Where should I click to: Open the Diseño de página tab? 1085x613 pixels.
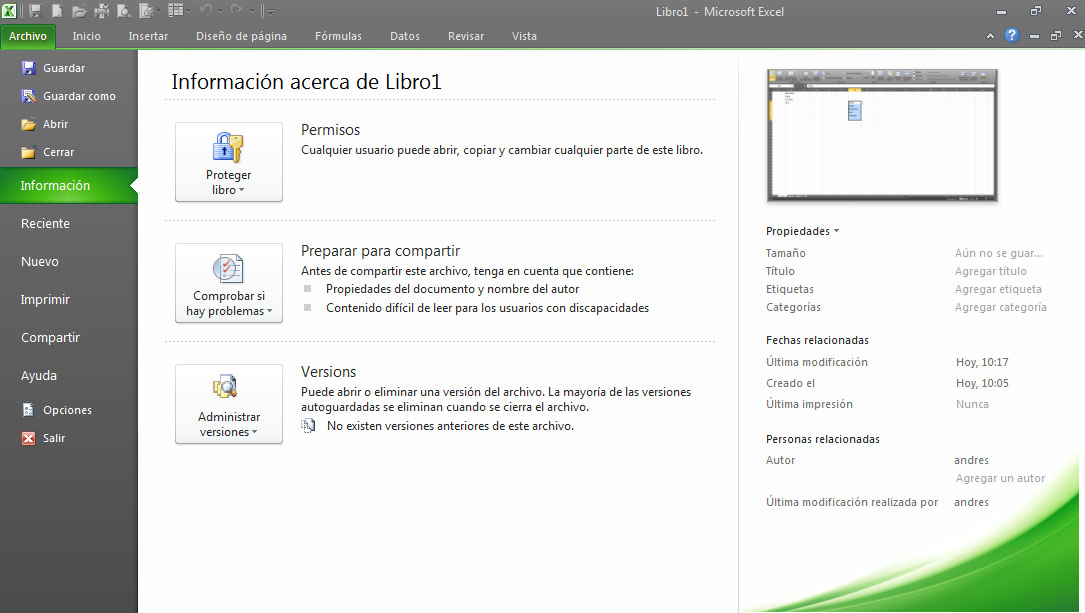click(241, 36)
